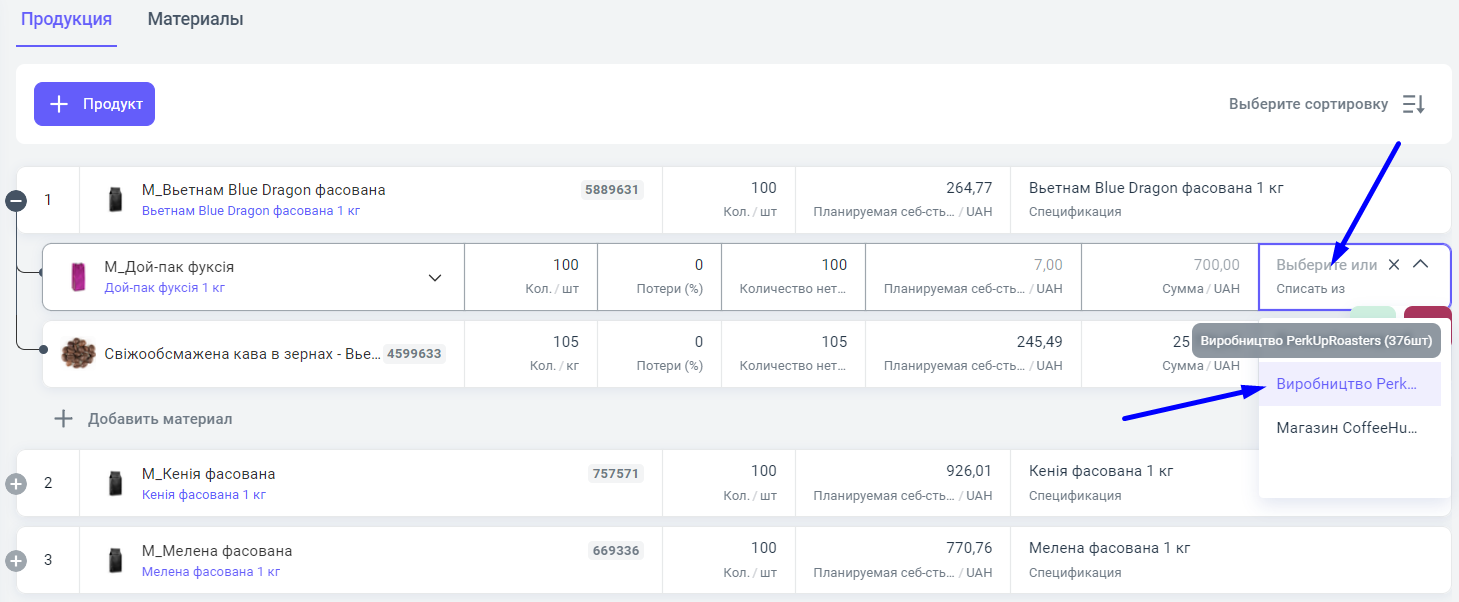
Task: Select Виробництво PerkUpRoasters warehouse option
Action: (x=1346, y=384)
